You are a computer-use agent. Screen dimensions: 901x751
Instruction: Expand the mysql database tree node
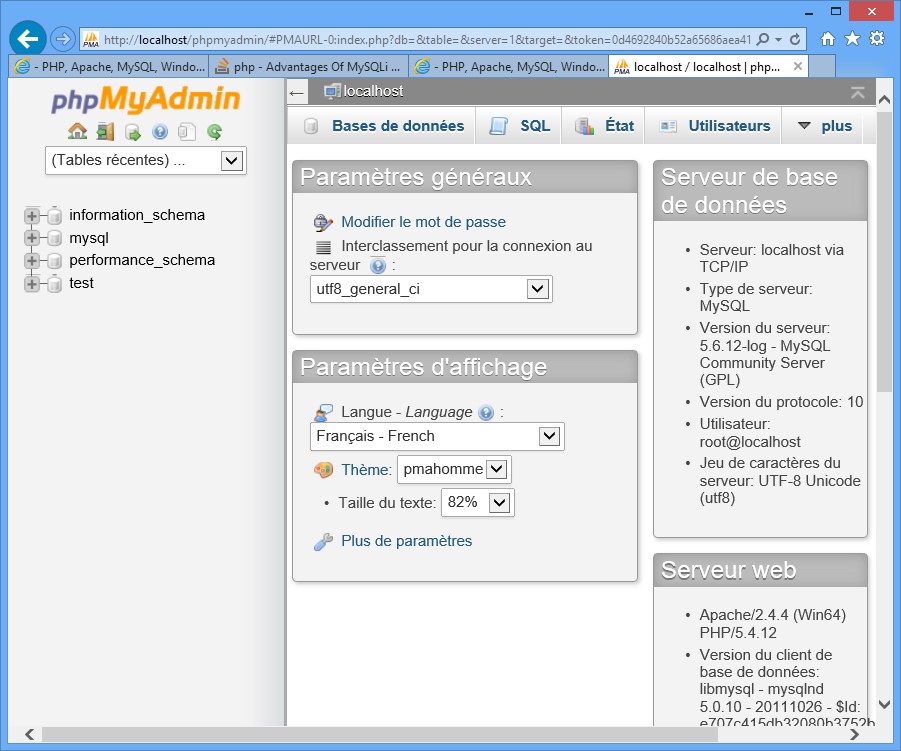[x=32, y=238]
